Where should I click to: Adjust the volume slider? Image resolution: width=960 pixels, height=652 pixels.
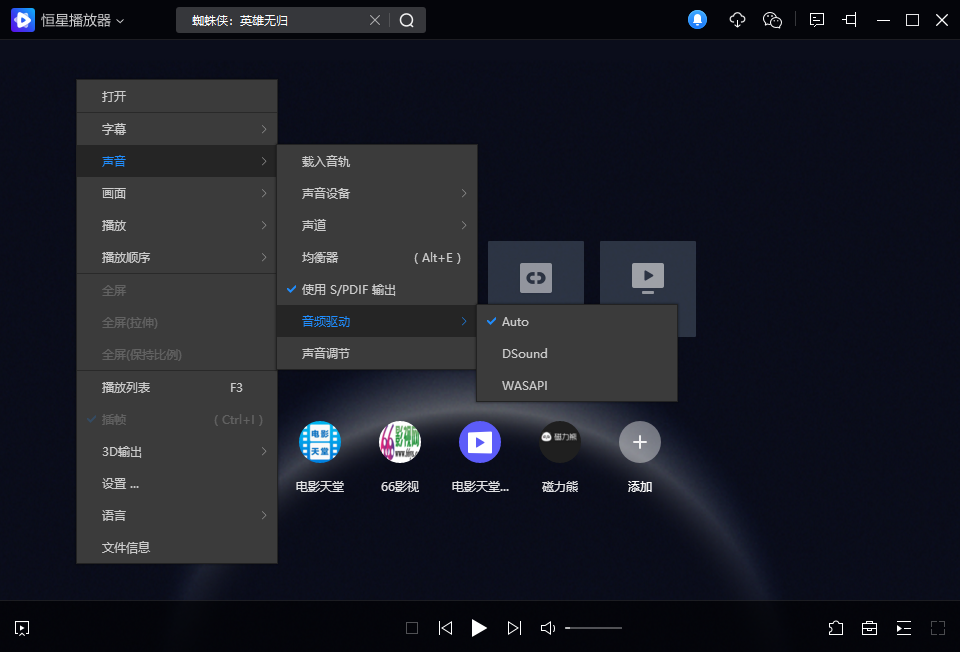[594, 628]
